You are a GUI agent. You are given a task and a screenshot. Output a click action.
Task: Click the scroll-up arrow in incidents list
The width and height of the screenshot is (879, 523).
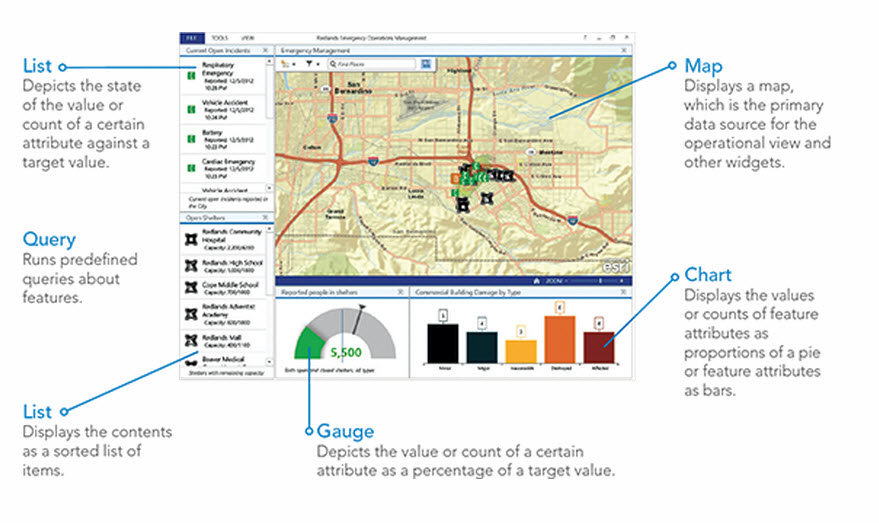[269, 61]
